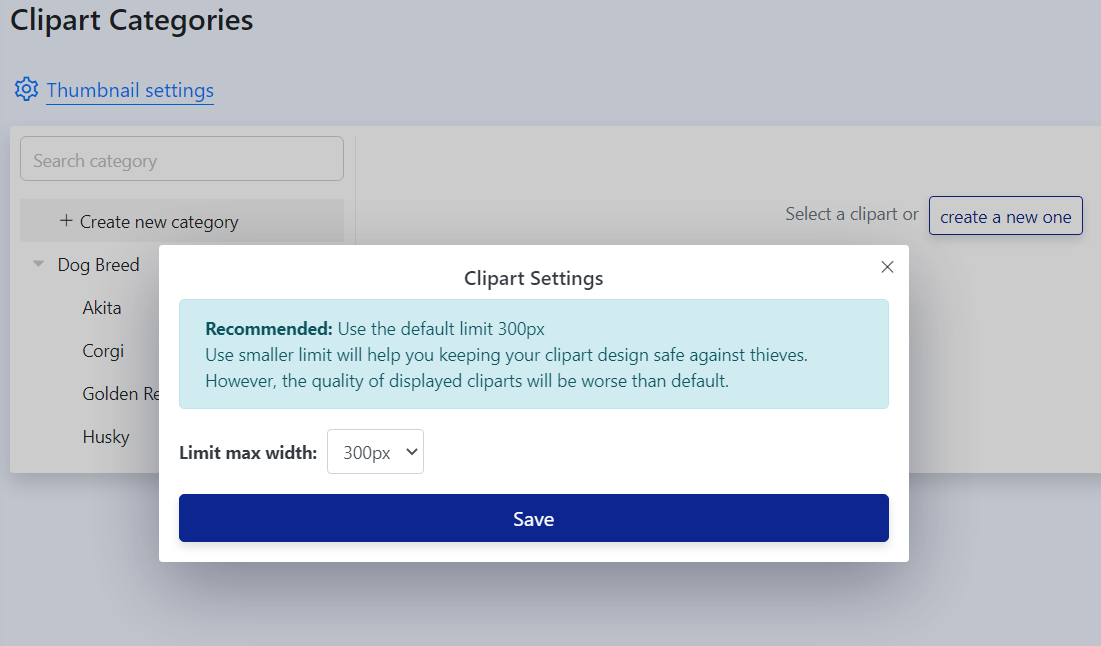Select the Dog Breed category
1101x646 pixels.
[98, 265]
